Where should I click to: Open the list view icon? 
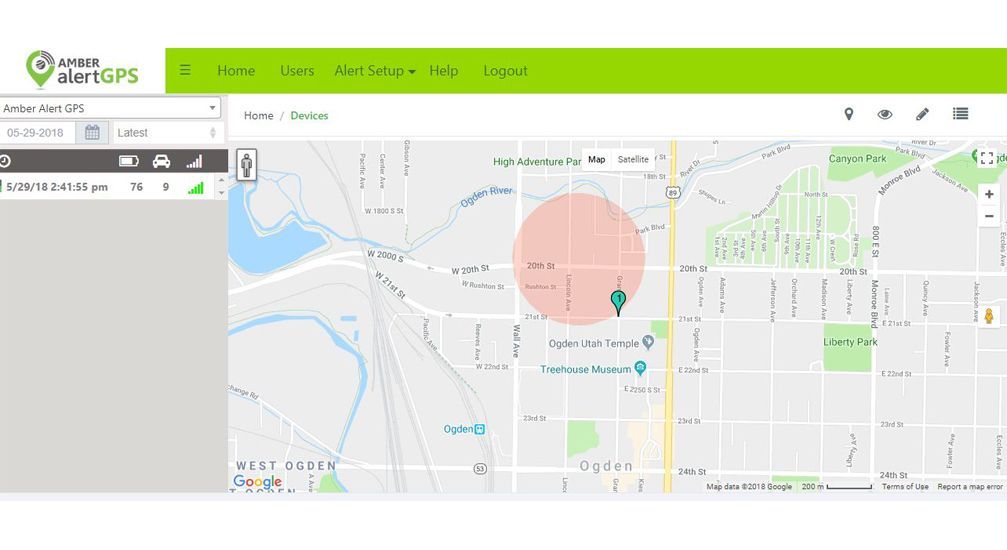click(x=960, y=114)
